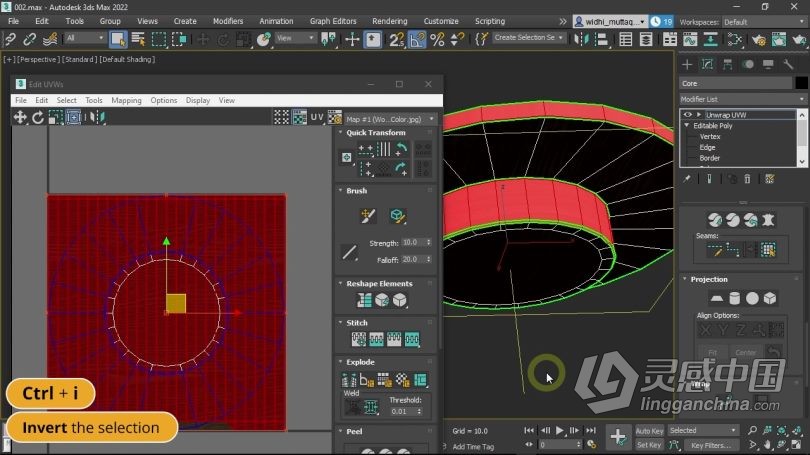Apply Box Map projection
The height and width of the screenshot is (455, 810).
click(x=770, y=298)
